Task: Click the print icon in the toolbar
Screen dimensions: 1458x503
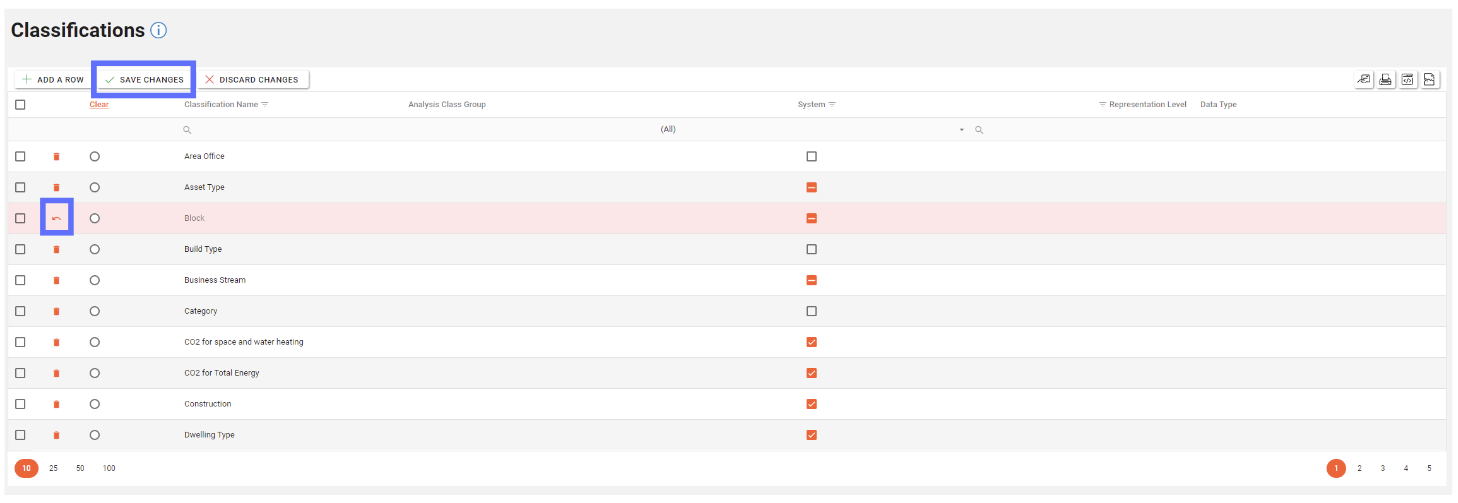Action: (1386, 80)
